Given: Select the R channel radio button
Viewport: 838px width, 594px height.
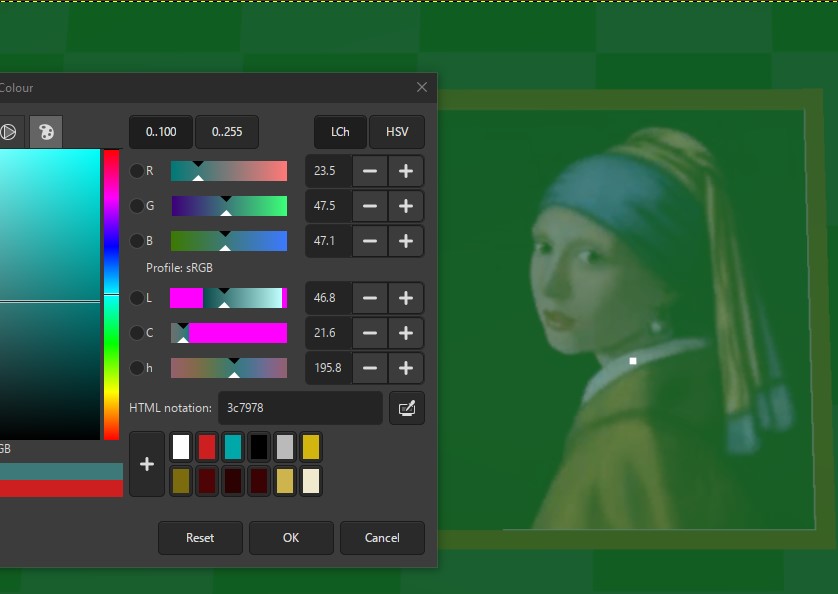Looking at the screenshot, I should click(x=137, y=171).
